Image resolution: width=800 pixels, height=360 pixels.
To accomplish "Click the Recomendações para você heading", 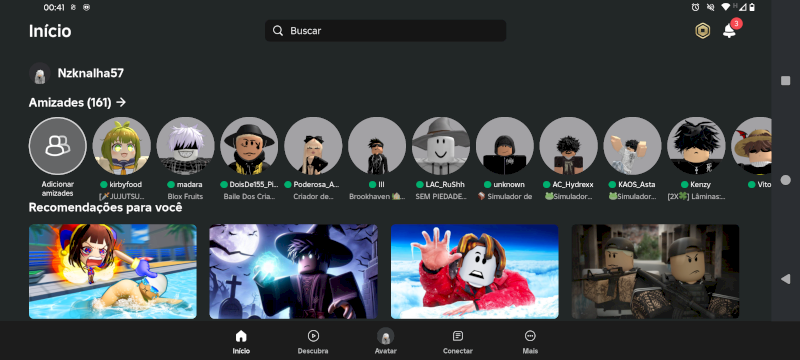I will (x=105, y=208).
